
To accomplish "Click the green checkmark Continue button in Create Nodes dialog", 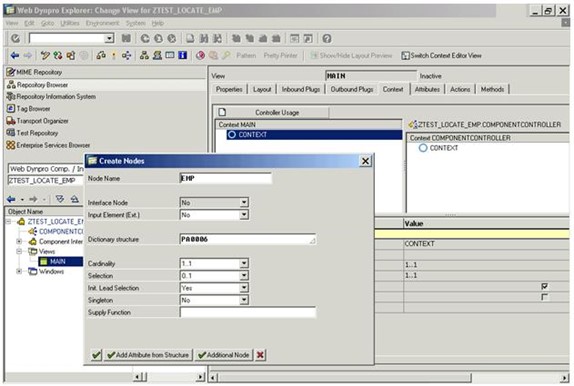I will coord(96,355).
